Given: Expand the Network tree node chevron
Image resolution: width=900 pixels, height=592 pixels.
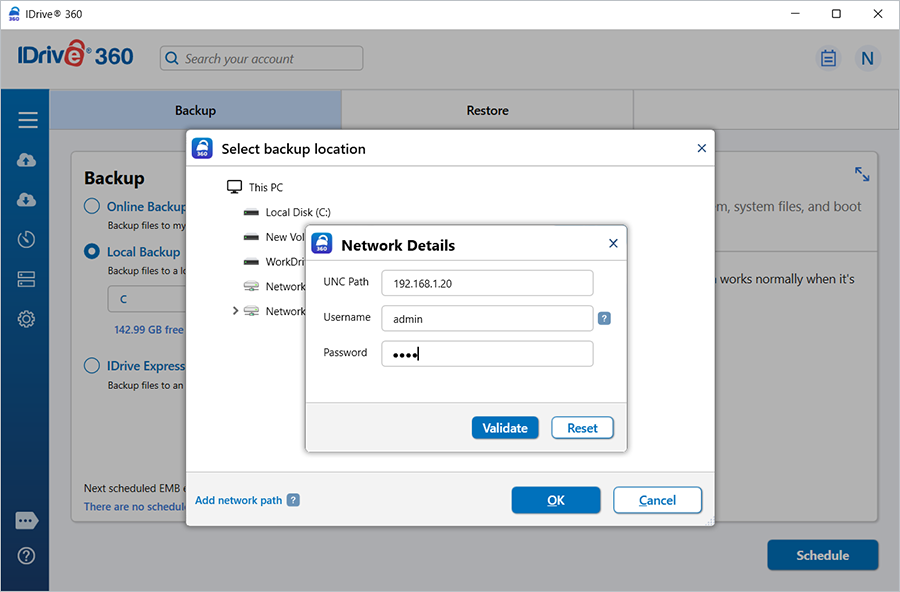Looking at the screenshot, I should click(236, 311).
